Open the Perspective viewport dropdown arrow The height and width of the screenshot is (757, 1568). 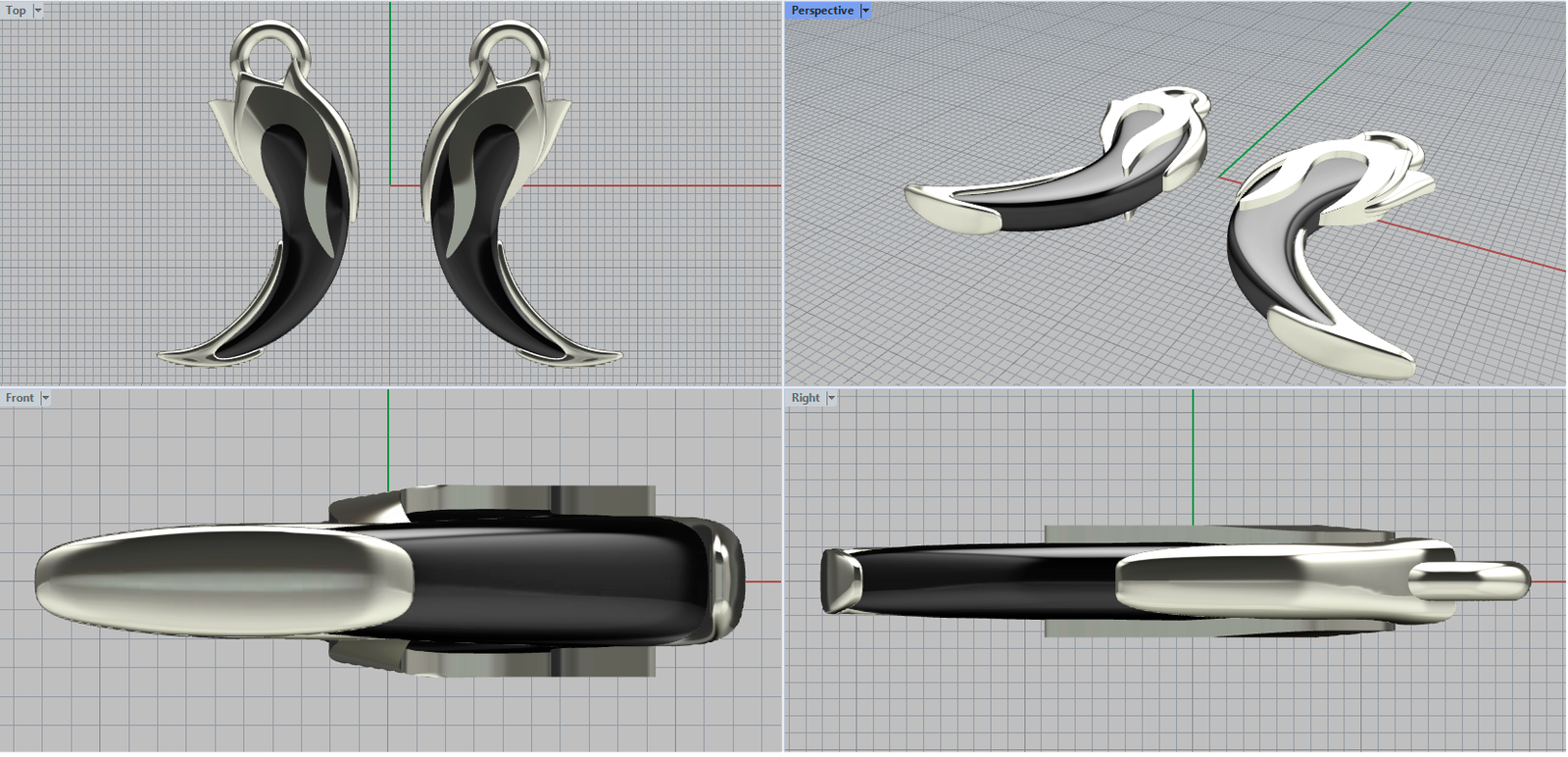[865, 11]
